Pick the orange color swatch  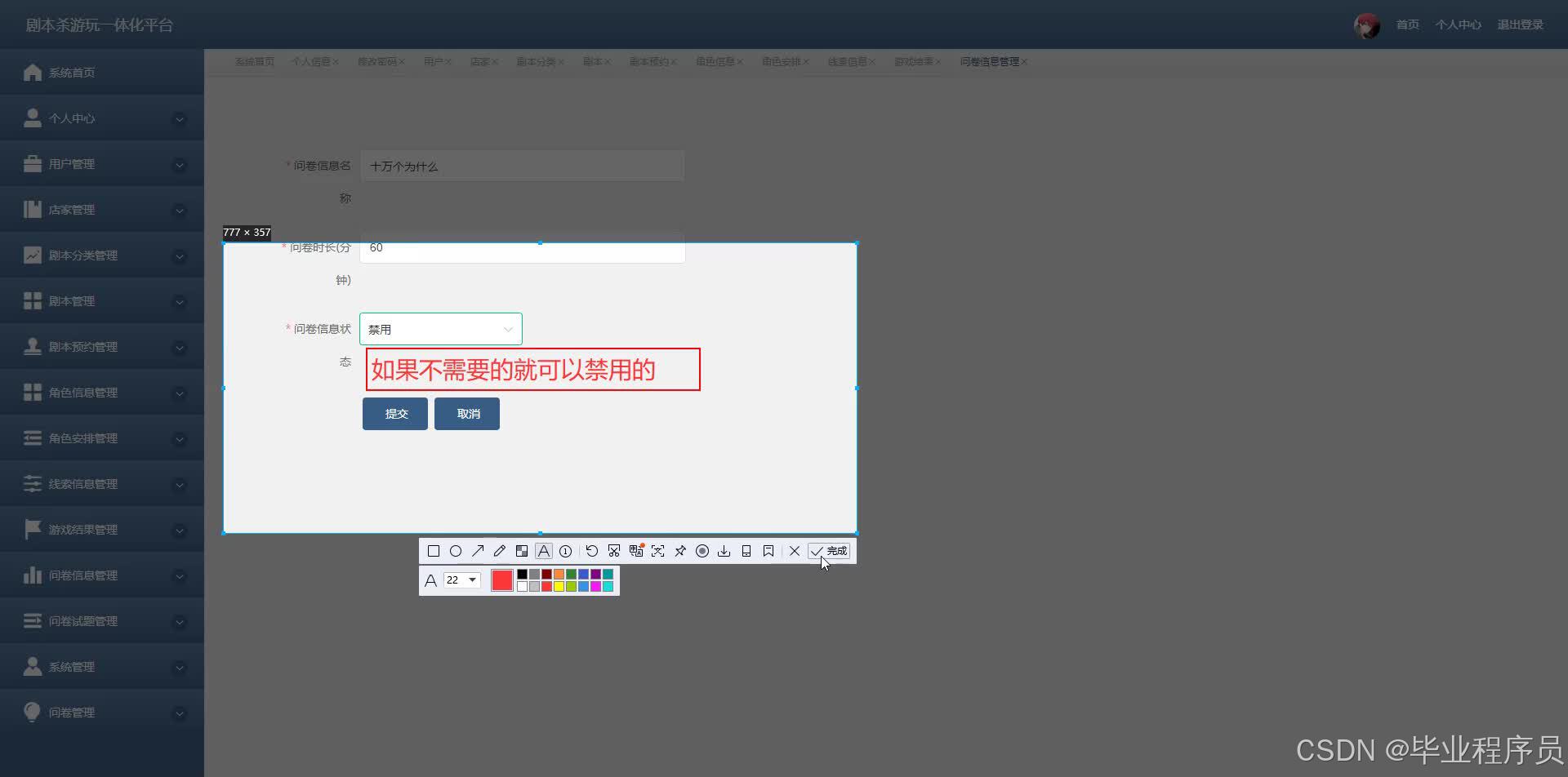point(559,575)
